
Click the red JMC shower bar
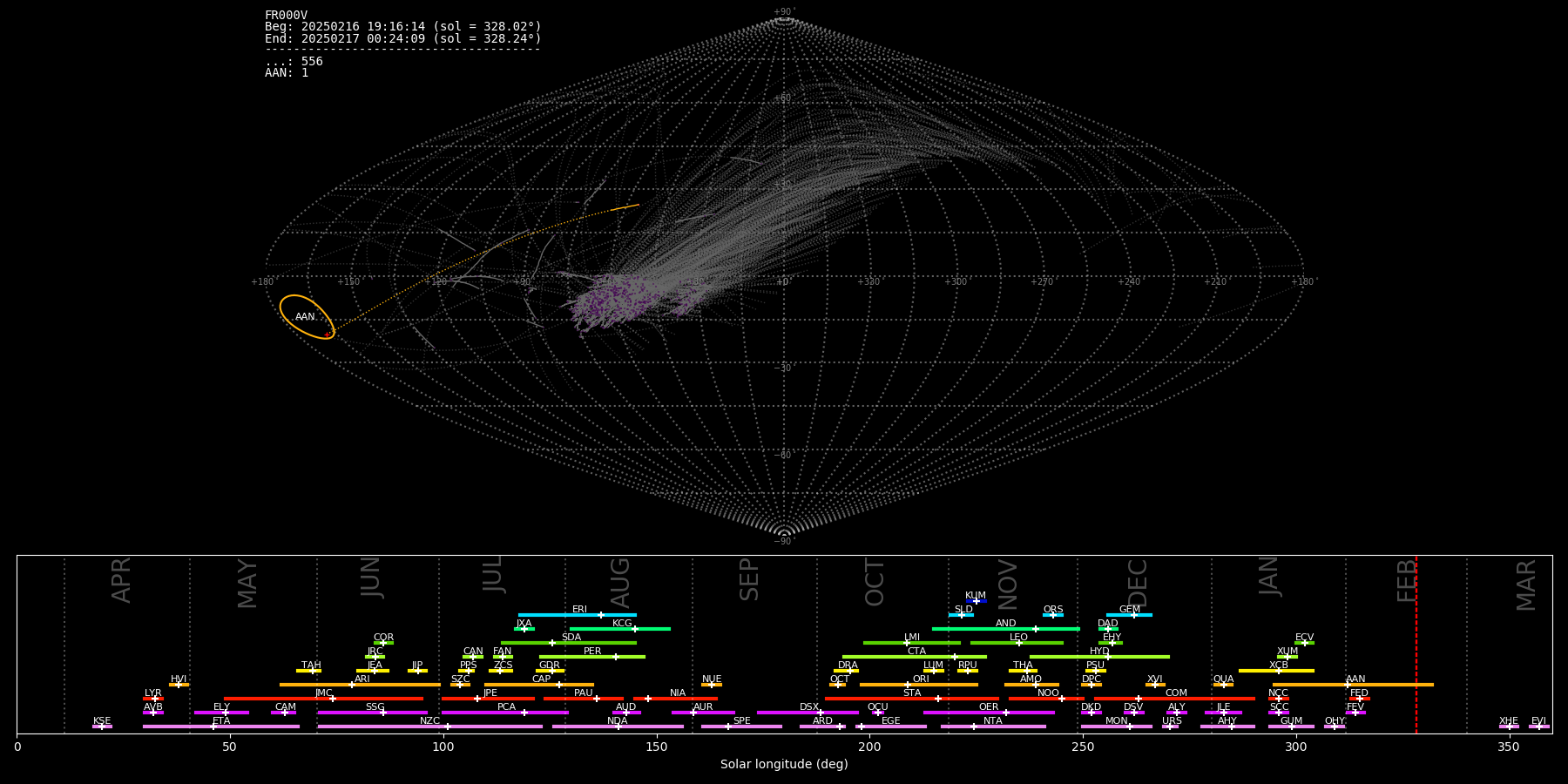(x=323, y=699)
